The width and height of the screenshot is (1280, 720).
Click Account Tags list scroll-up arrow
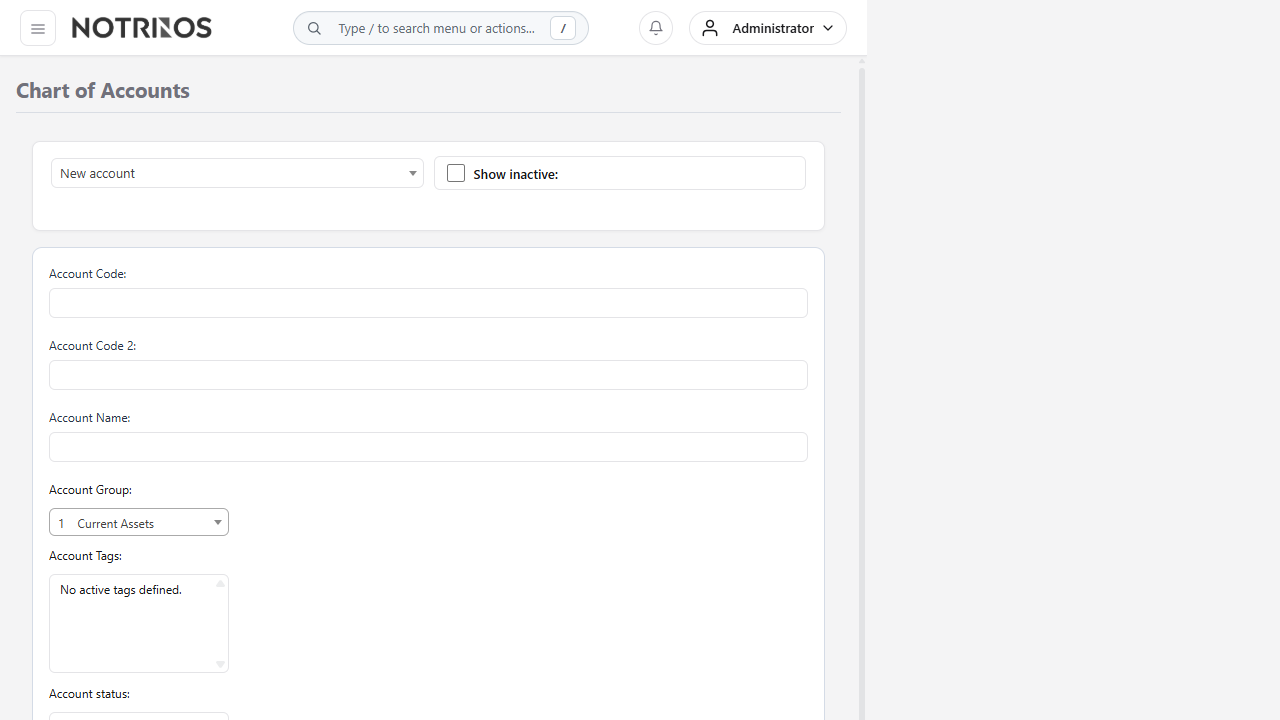coord(220,584)
